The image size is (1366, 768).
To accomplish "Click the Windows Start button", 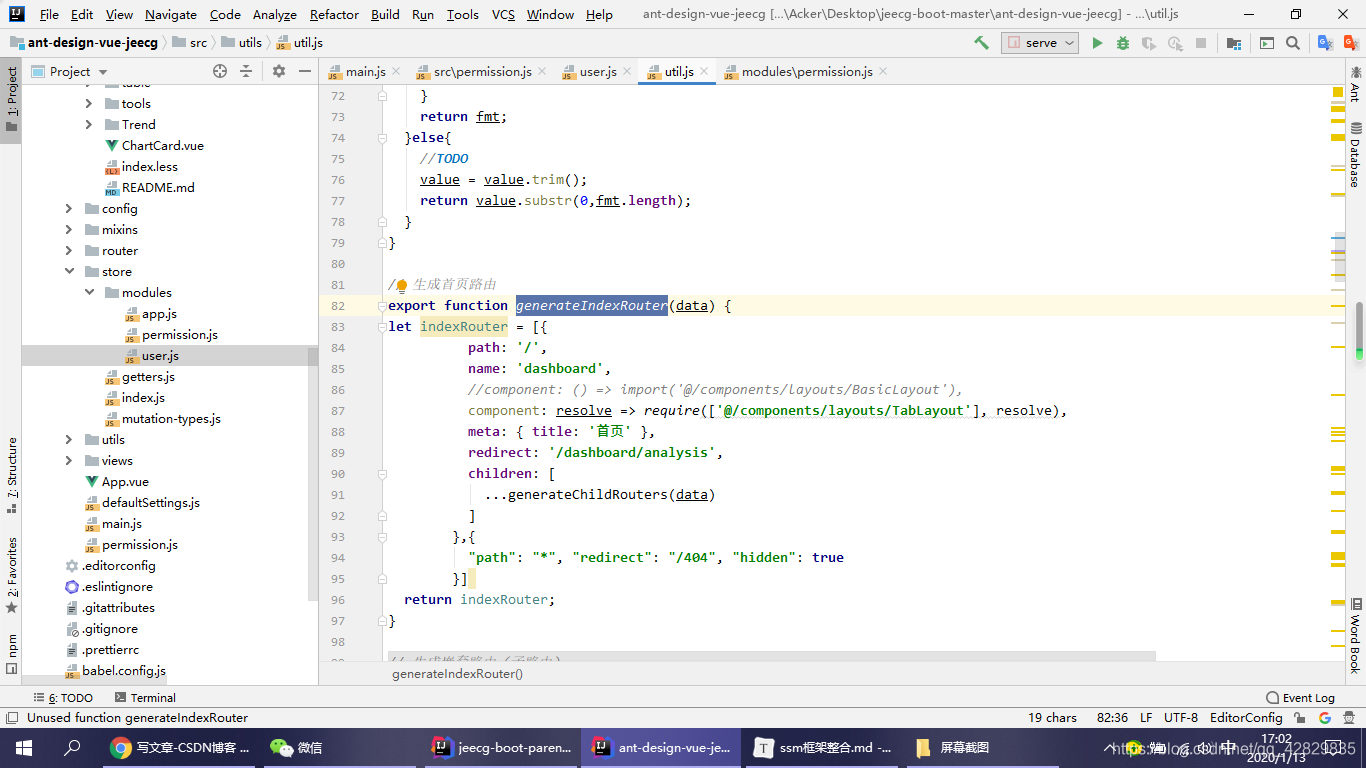I will pos(23,747).
